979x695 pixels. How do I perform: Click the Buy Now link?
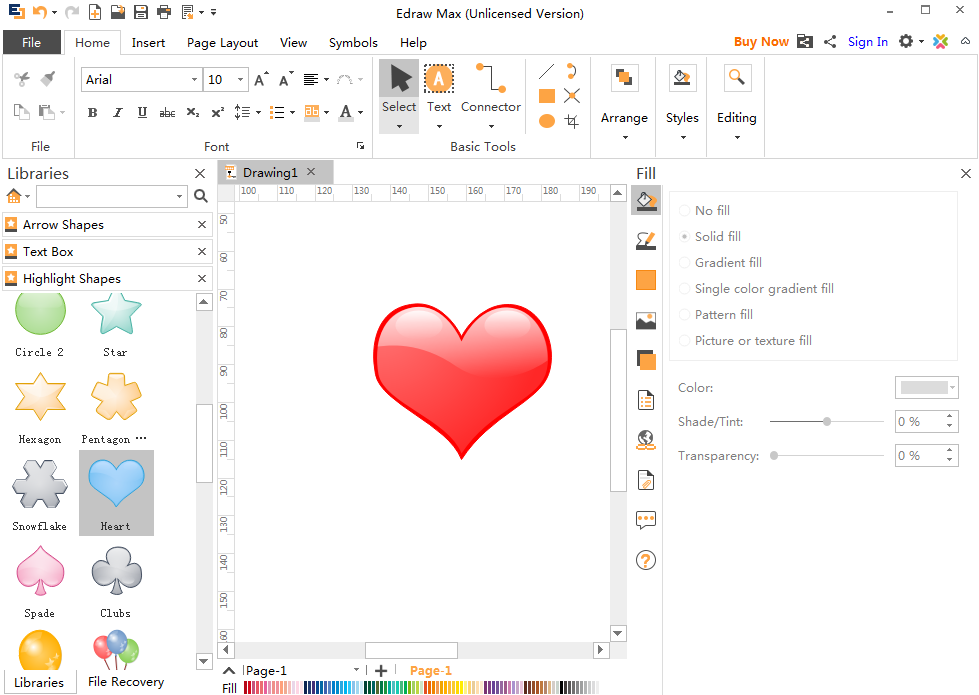coord(761,42)
